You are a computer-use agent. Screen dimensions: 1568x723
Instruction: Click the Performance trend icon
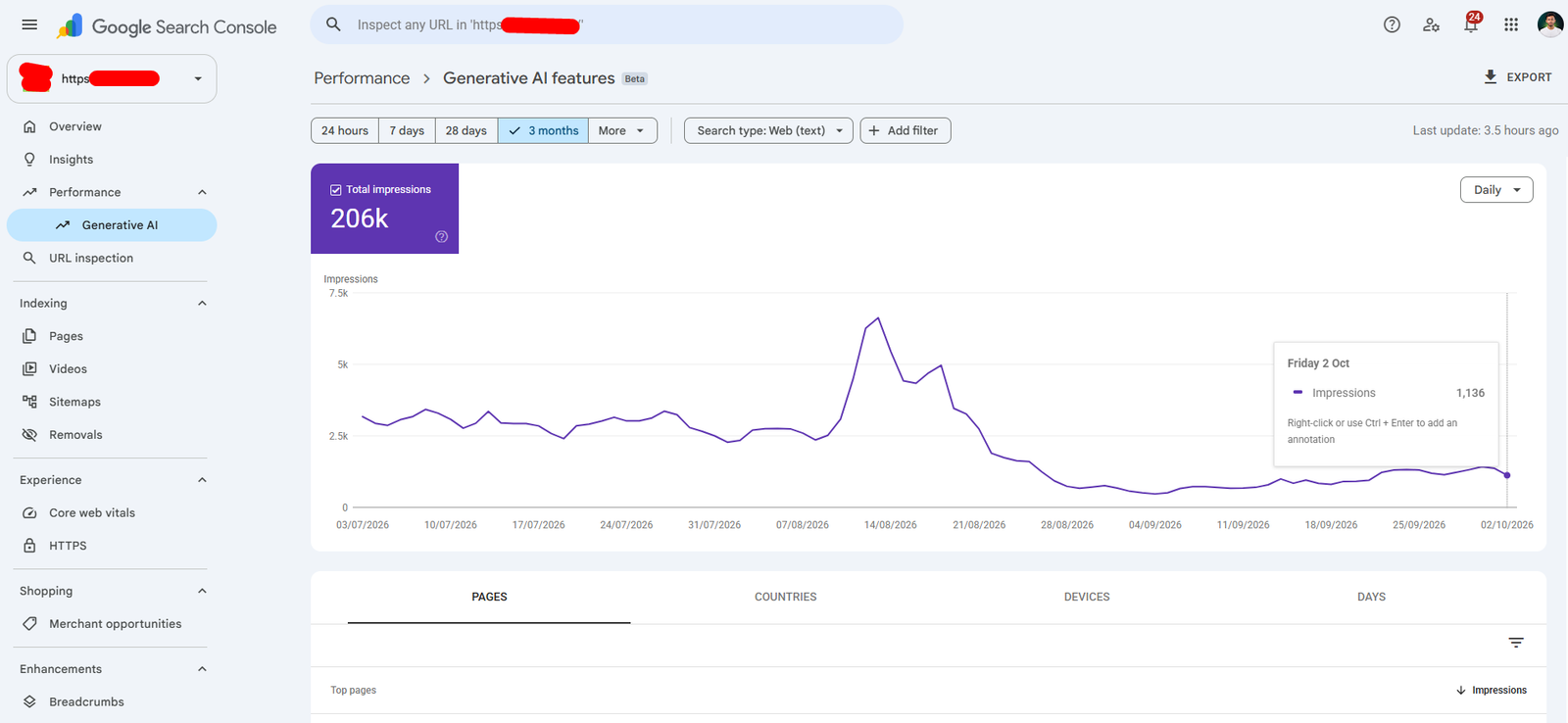point(29,192)
